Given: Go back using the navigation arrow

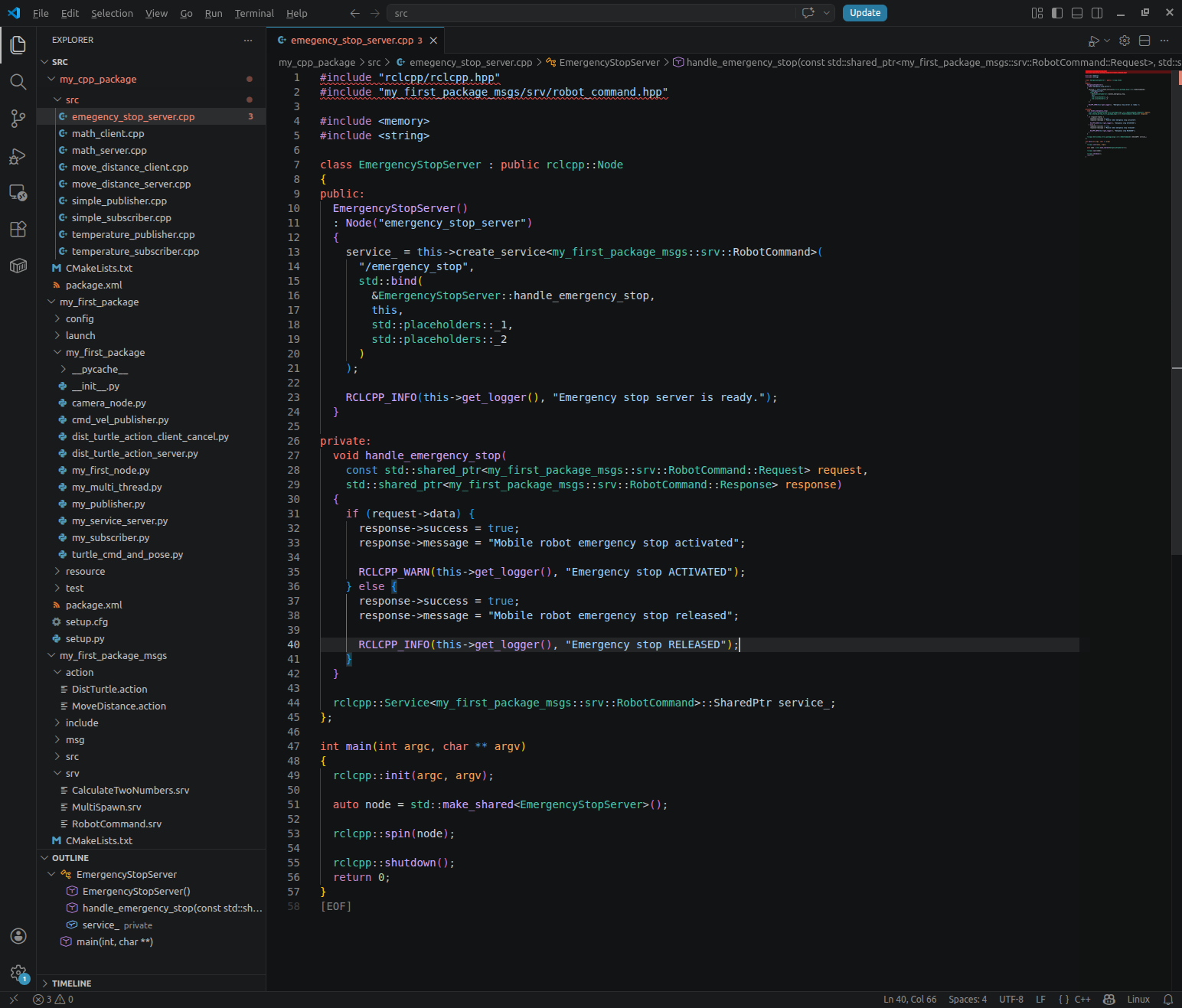Looking at the screenshot, I should (354, 13).
